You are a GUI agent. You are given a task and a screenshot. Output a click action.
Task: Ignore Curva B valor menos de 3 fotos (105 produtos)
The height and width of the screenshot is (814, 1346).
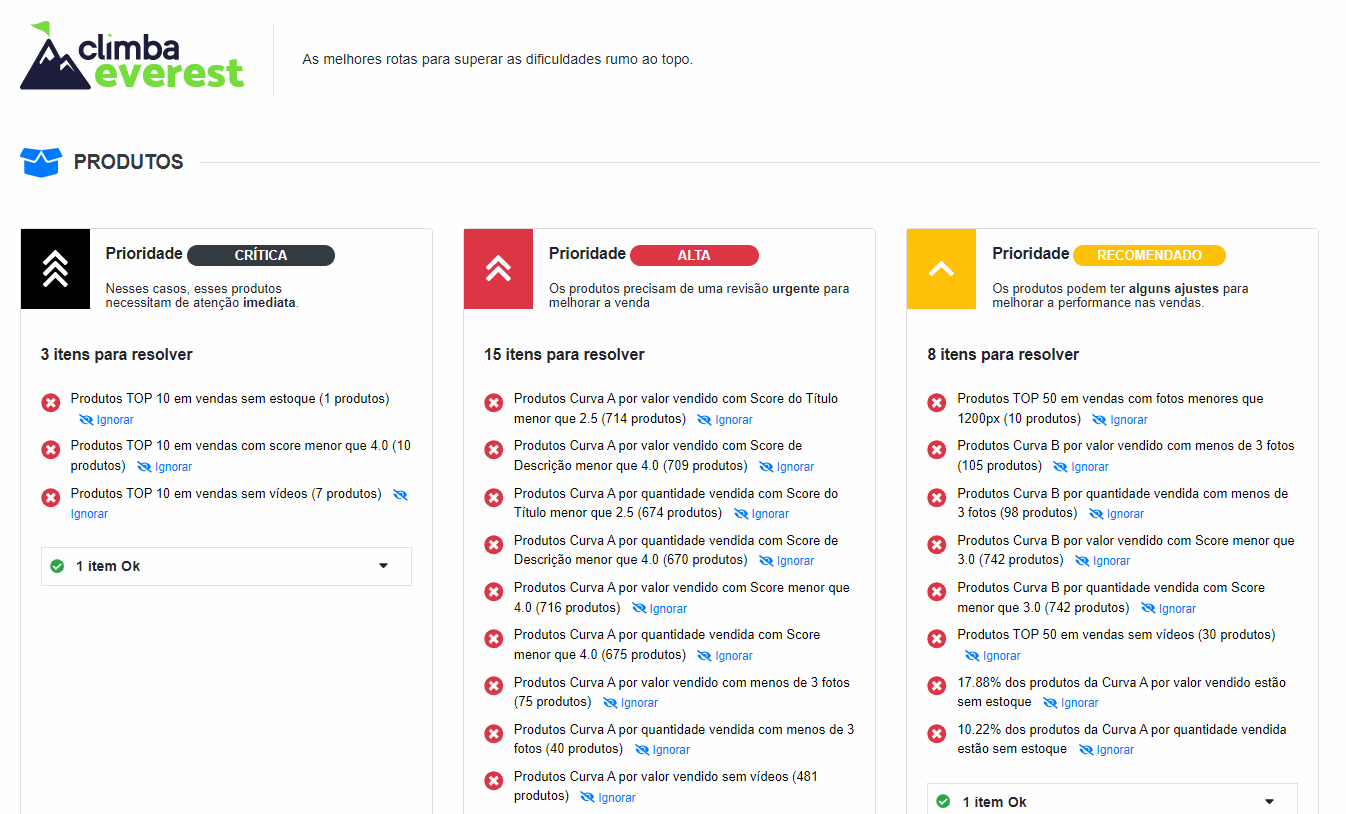pyautogui.click(x=1081, y=467)
